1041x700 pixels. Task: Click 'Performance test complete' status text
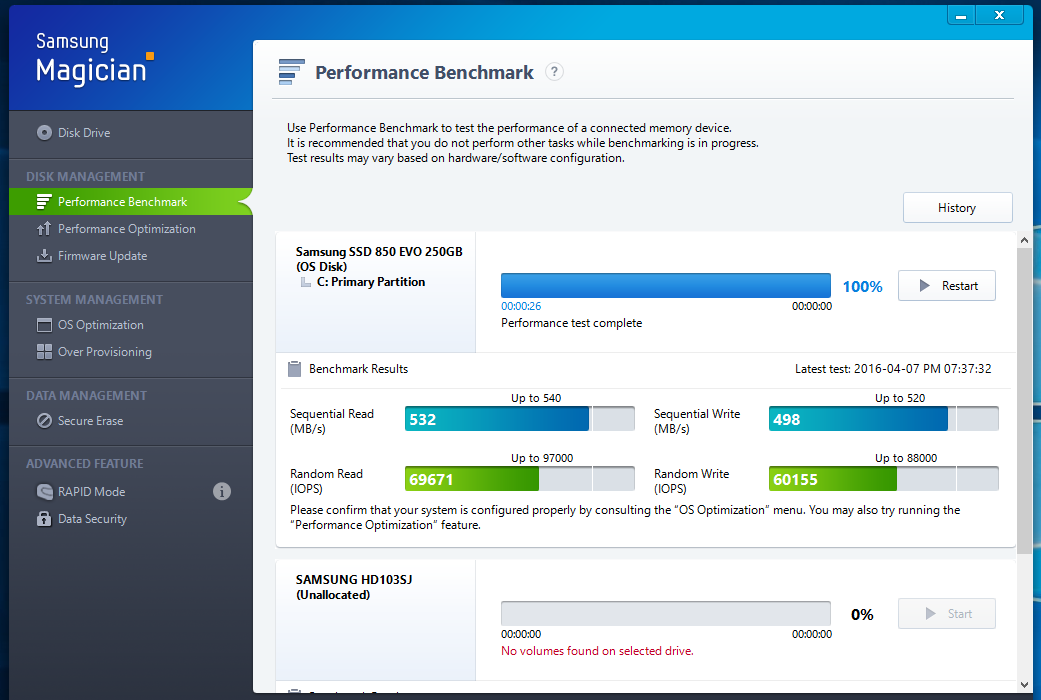point(572,323)
